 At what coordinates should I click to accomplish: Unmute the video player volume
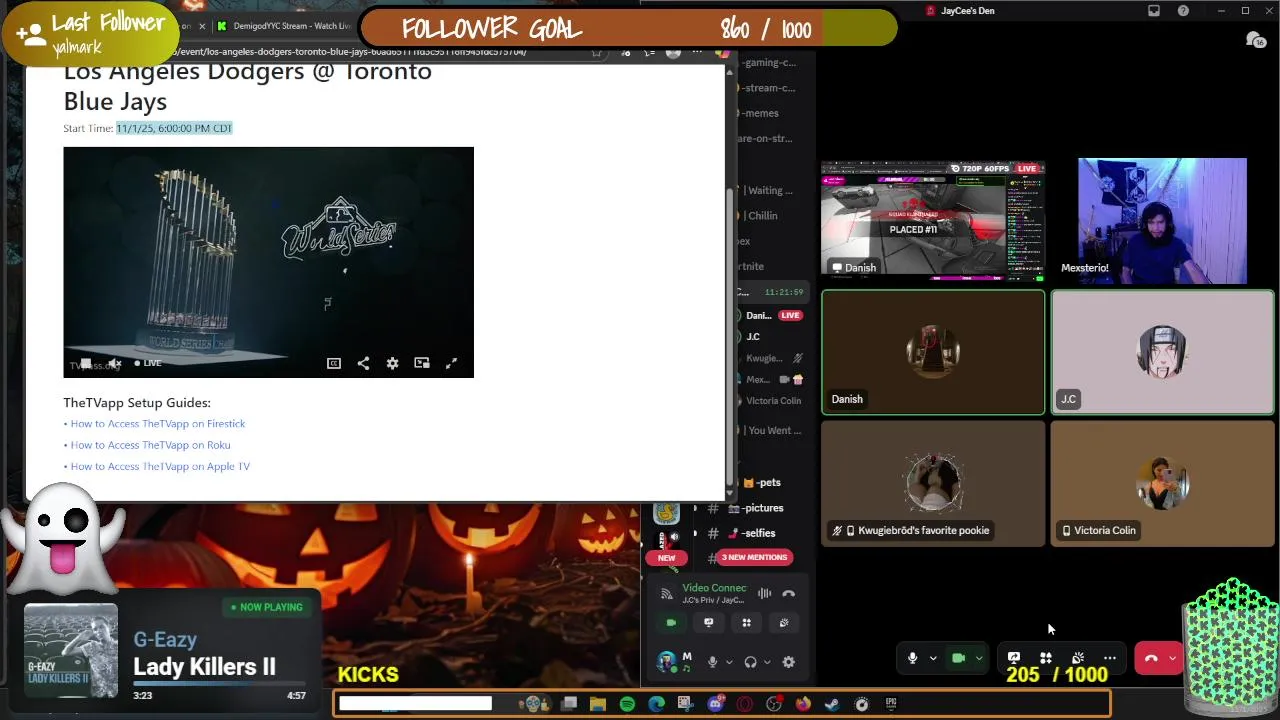click(115, 363)
